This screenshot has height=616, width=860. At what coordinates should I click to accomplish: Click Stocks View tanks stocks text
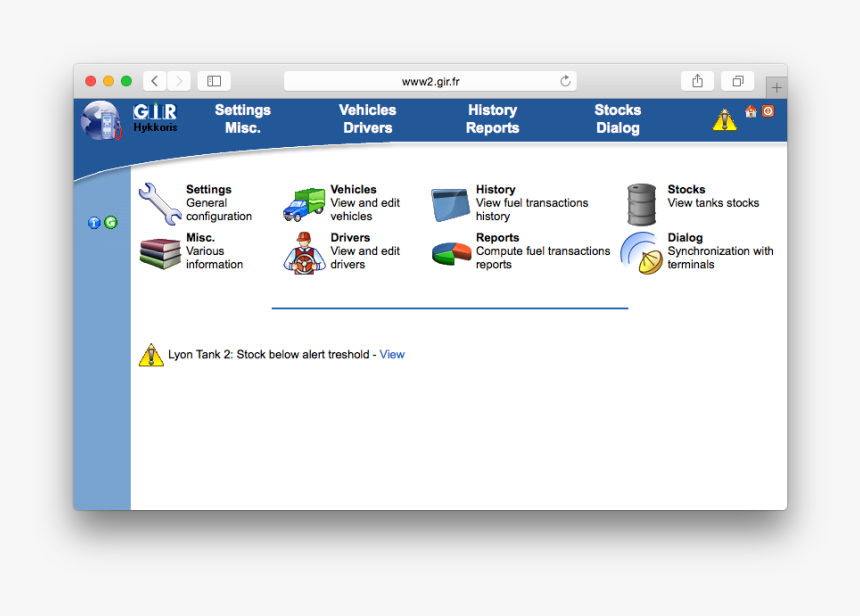coord(714,196)
